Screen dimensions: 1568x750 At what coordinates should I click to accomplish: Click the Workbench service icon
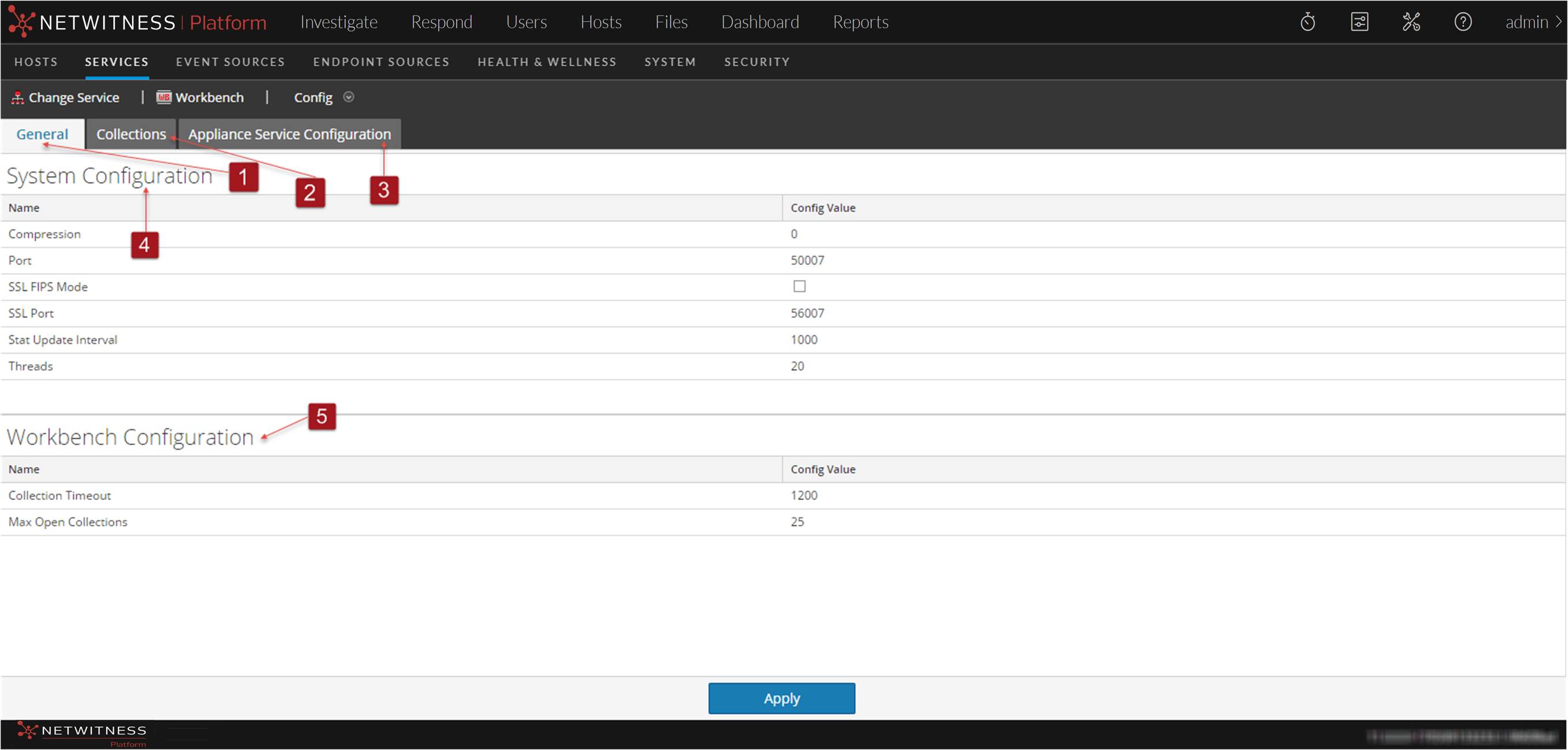[164, 98]
